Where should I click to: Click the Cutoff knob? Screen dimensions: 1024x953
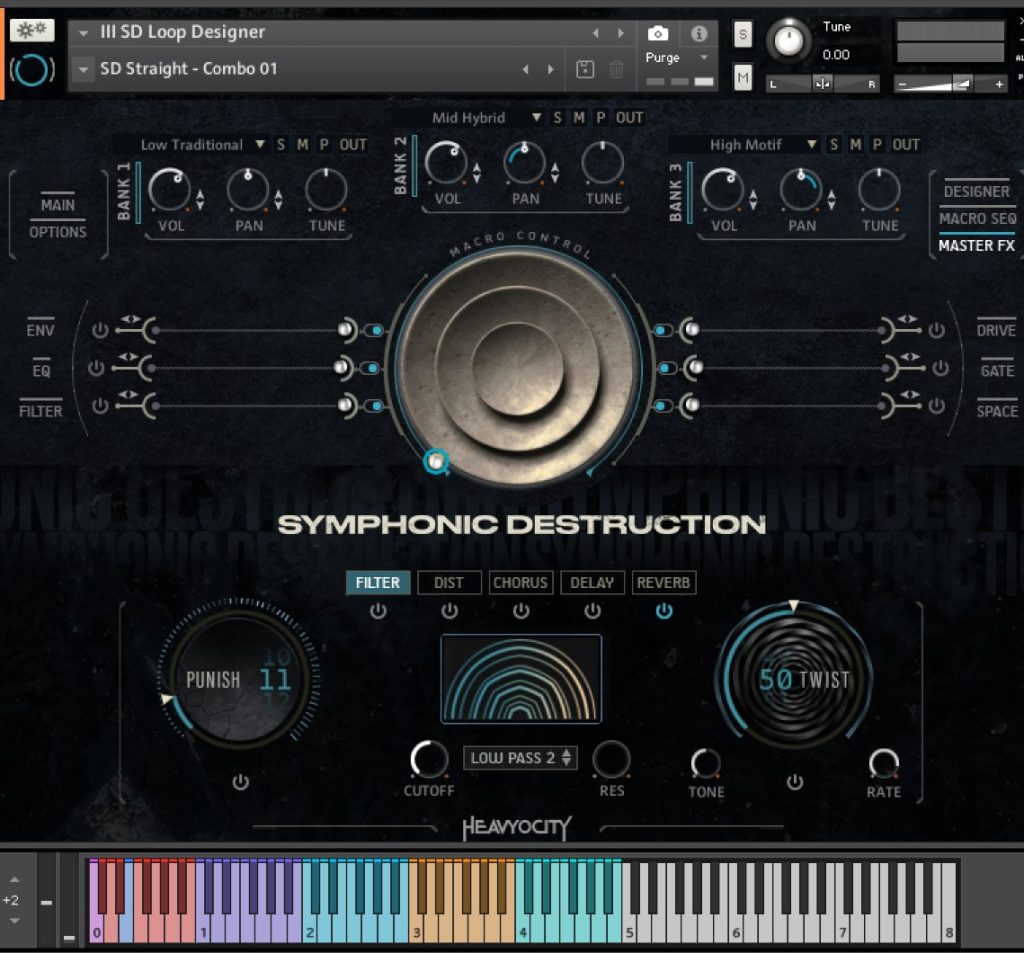429,760
